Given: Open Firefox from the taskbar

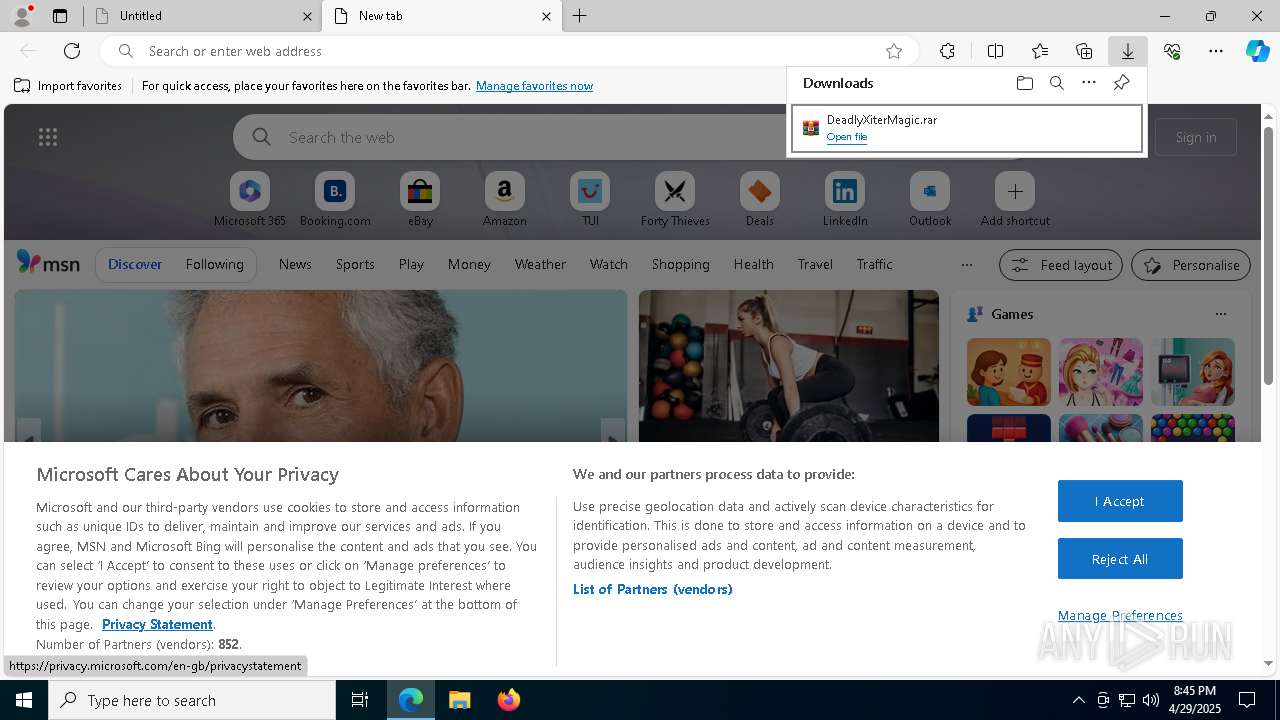Looking at the screenshot, I should (x=508, y=700).
